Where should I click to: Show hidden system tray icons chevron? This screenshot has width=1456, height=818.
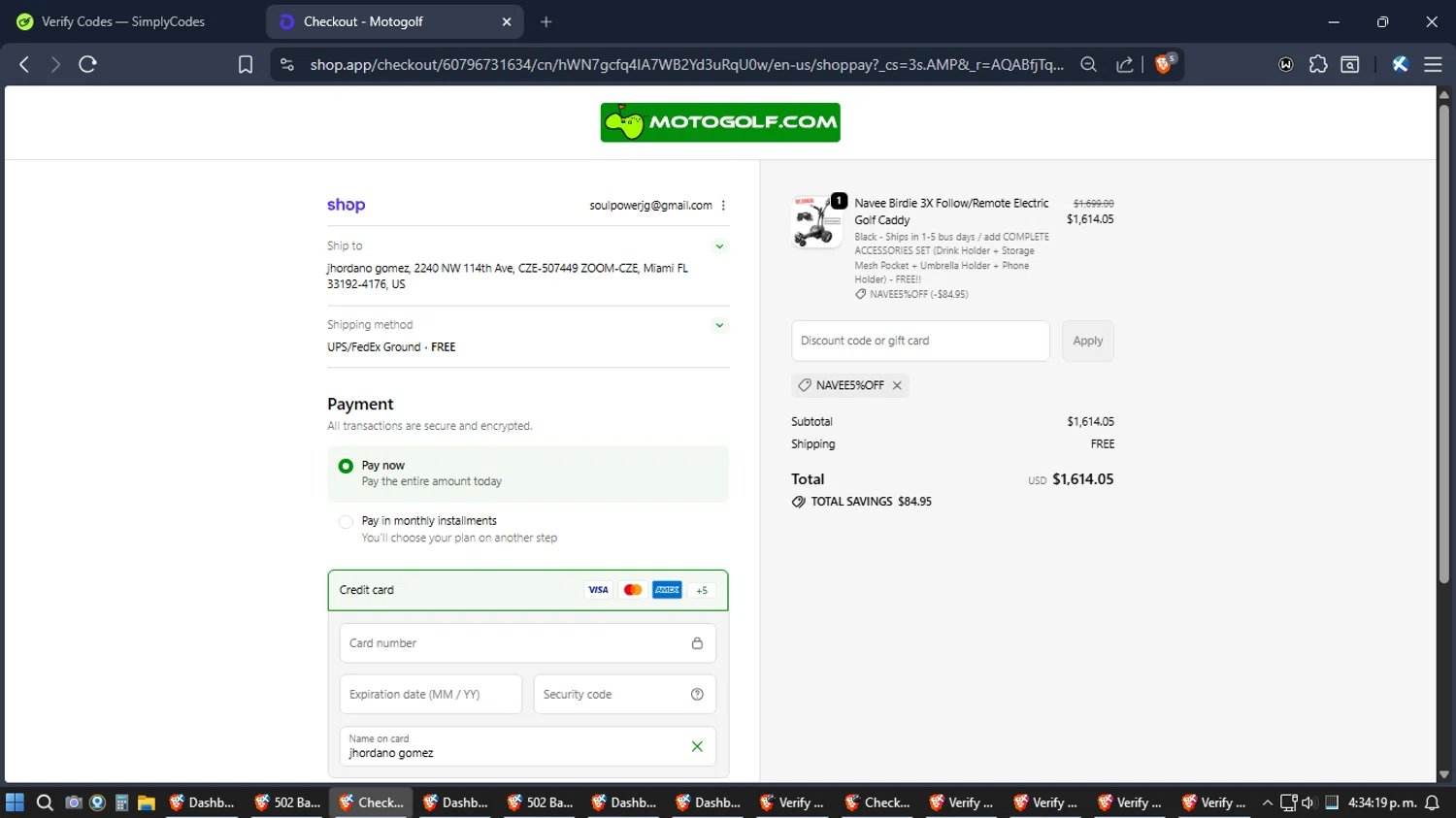click(1267, 802)
